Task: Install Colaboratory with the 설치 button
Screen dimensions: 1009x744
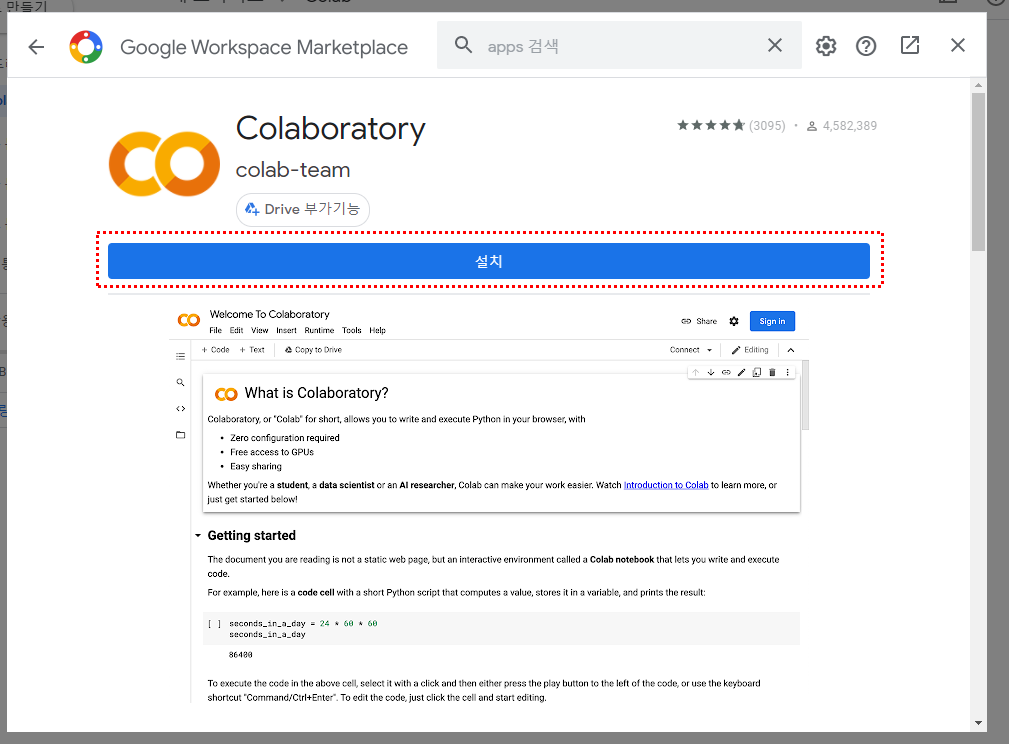Action: [x=488, y=261]
